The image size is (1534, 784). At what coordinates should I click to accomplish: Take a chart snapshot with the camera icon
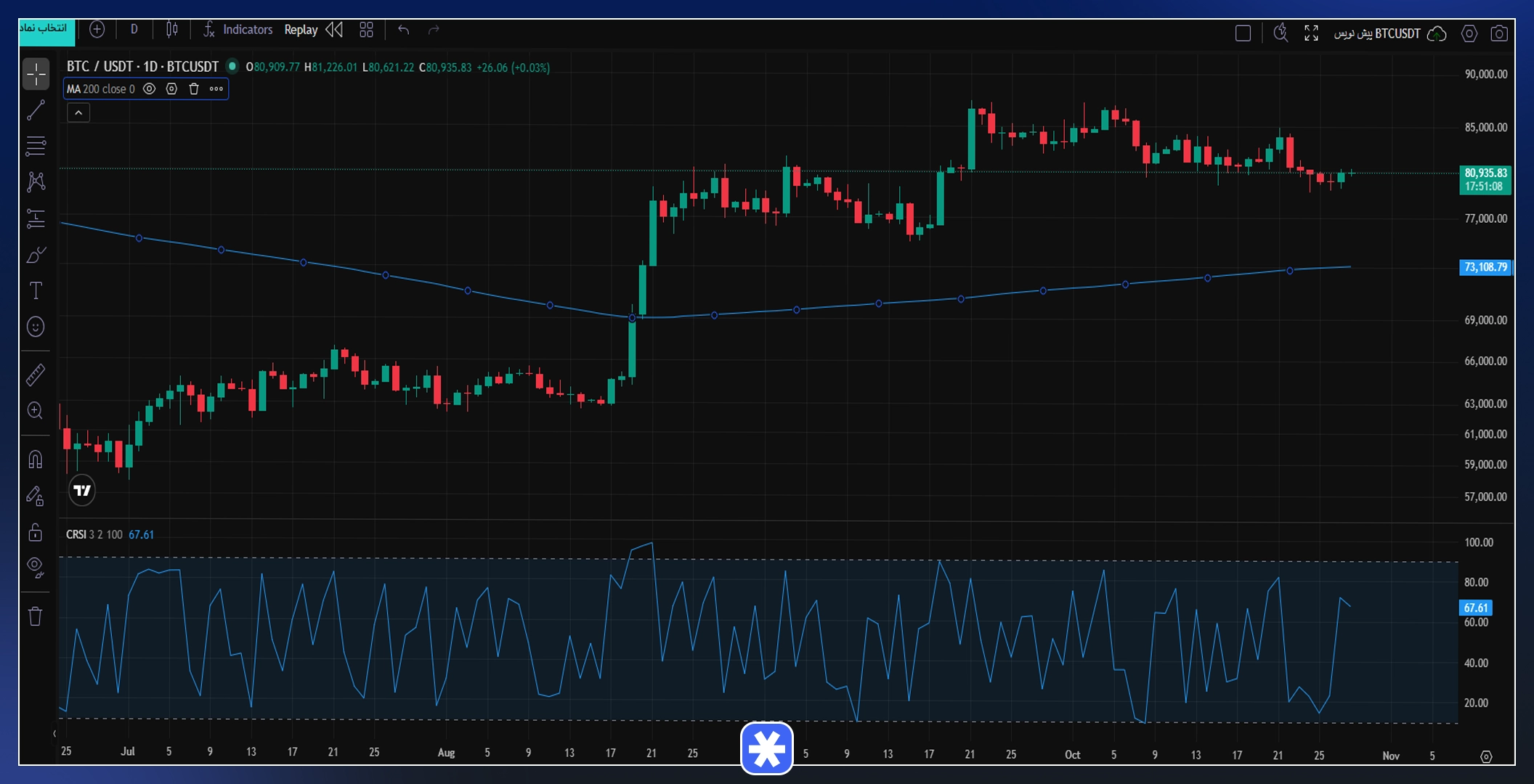coord(1498,33)
